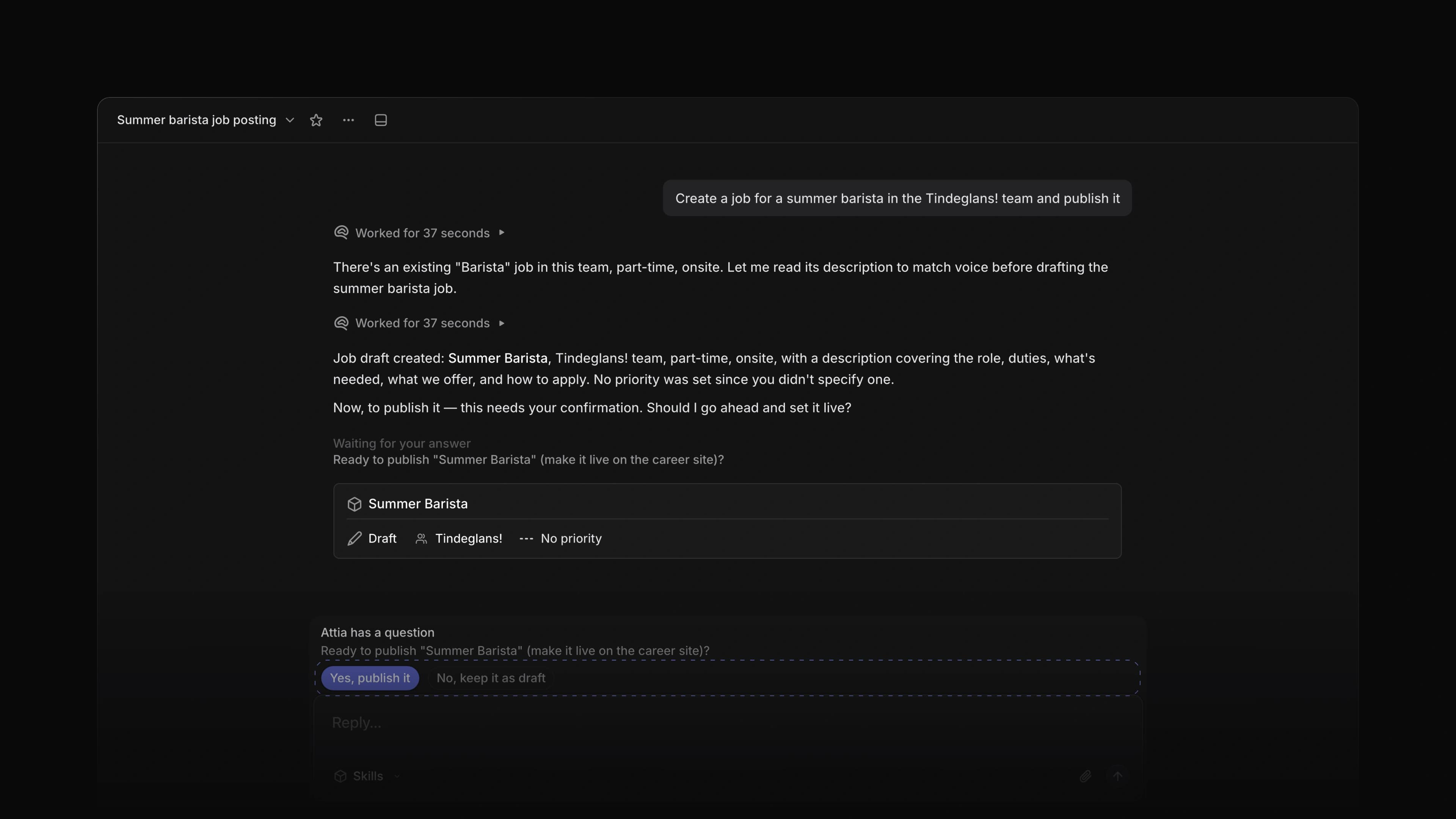
Task: Click 'Waiting for your answer' status text
Action: point(401,444)
